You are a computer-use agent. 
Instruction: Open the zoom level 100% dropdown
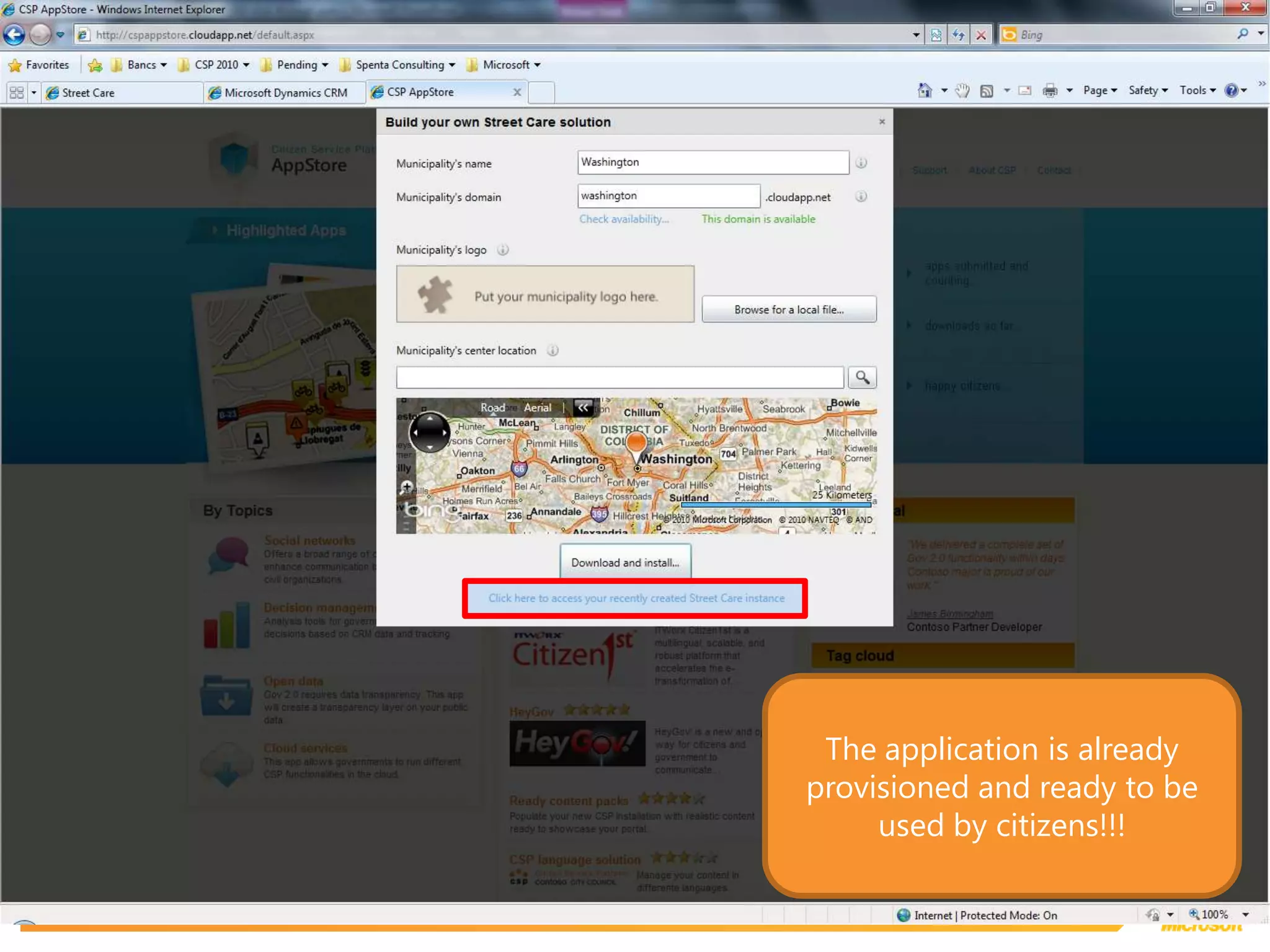1245,915
